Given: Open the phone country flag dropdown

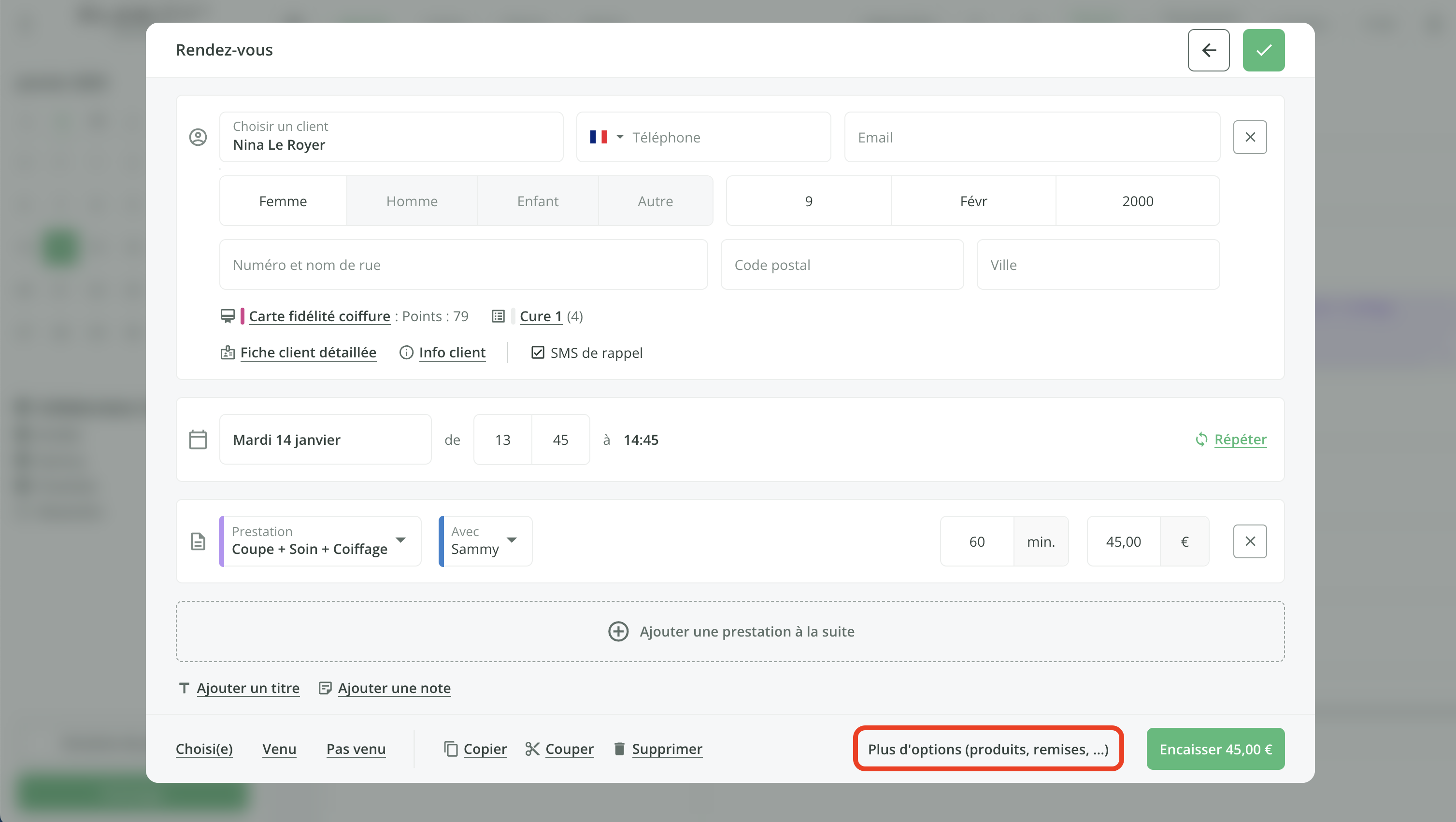Looking at the screenshot, I should pos(606,137).
